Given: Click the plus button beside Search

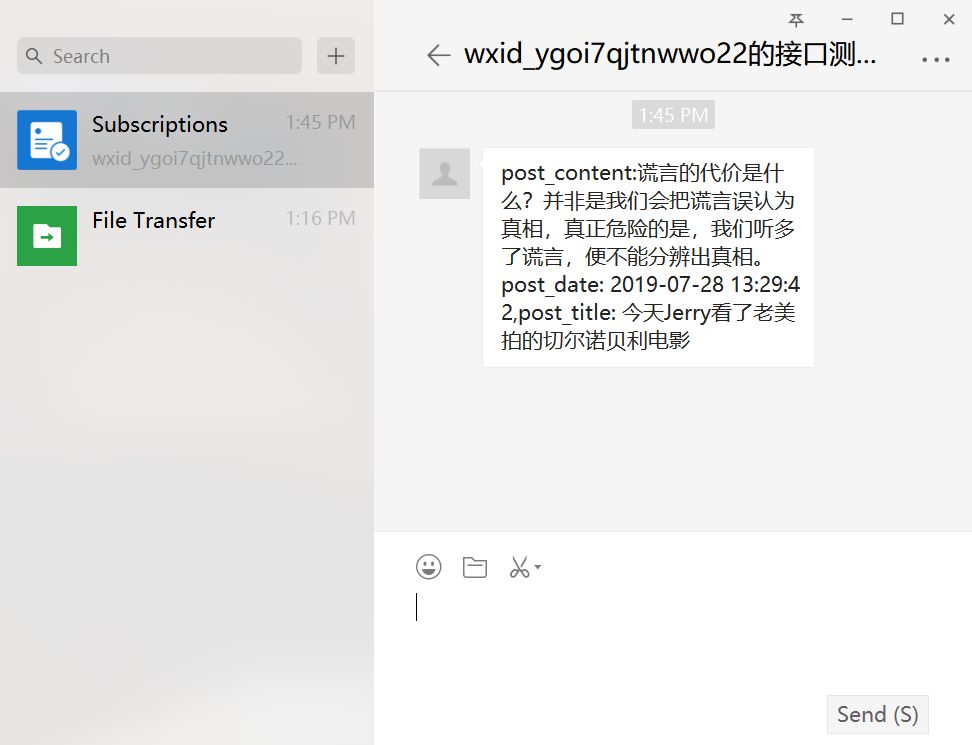Looking at the screenshot, I should [336, 56].
